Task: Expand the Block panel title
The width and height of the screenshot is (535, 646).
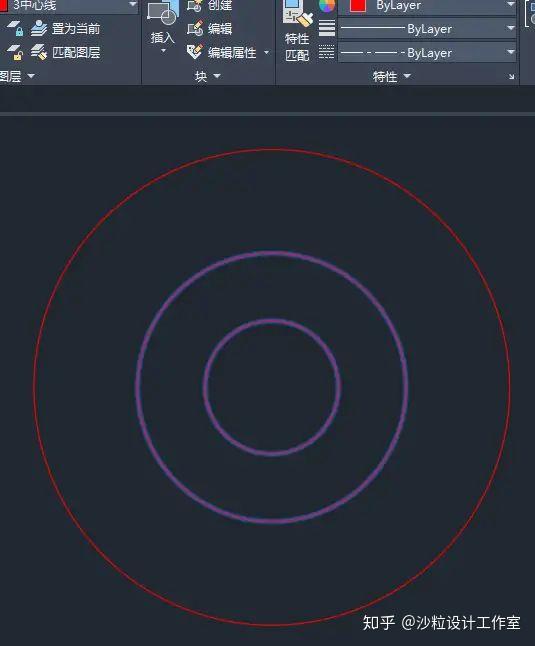Action: tap(208, 76)
